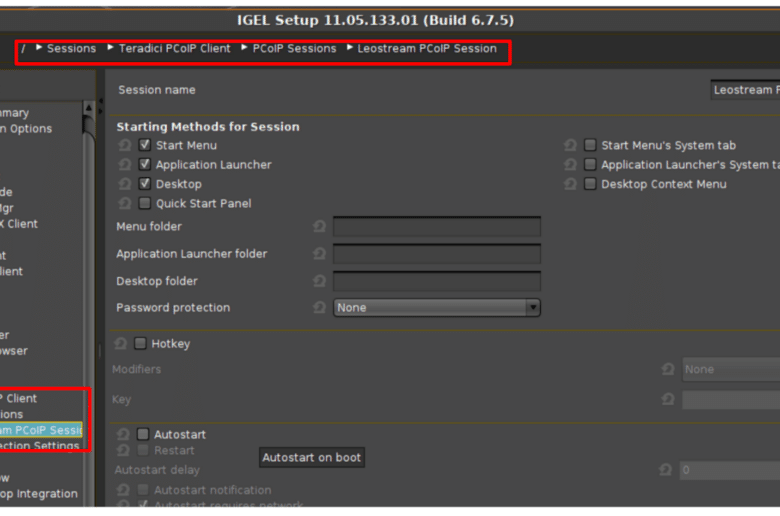Screen dimensions: 780x516
Task: Reset icon for Password protection dropdown
Action: click(x=319, y=308)
